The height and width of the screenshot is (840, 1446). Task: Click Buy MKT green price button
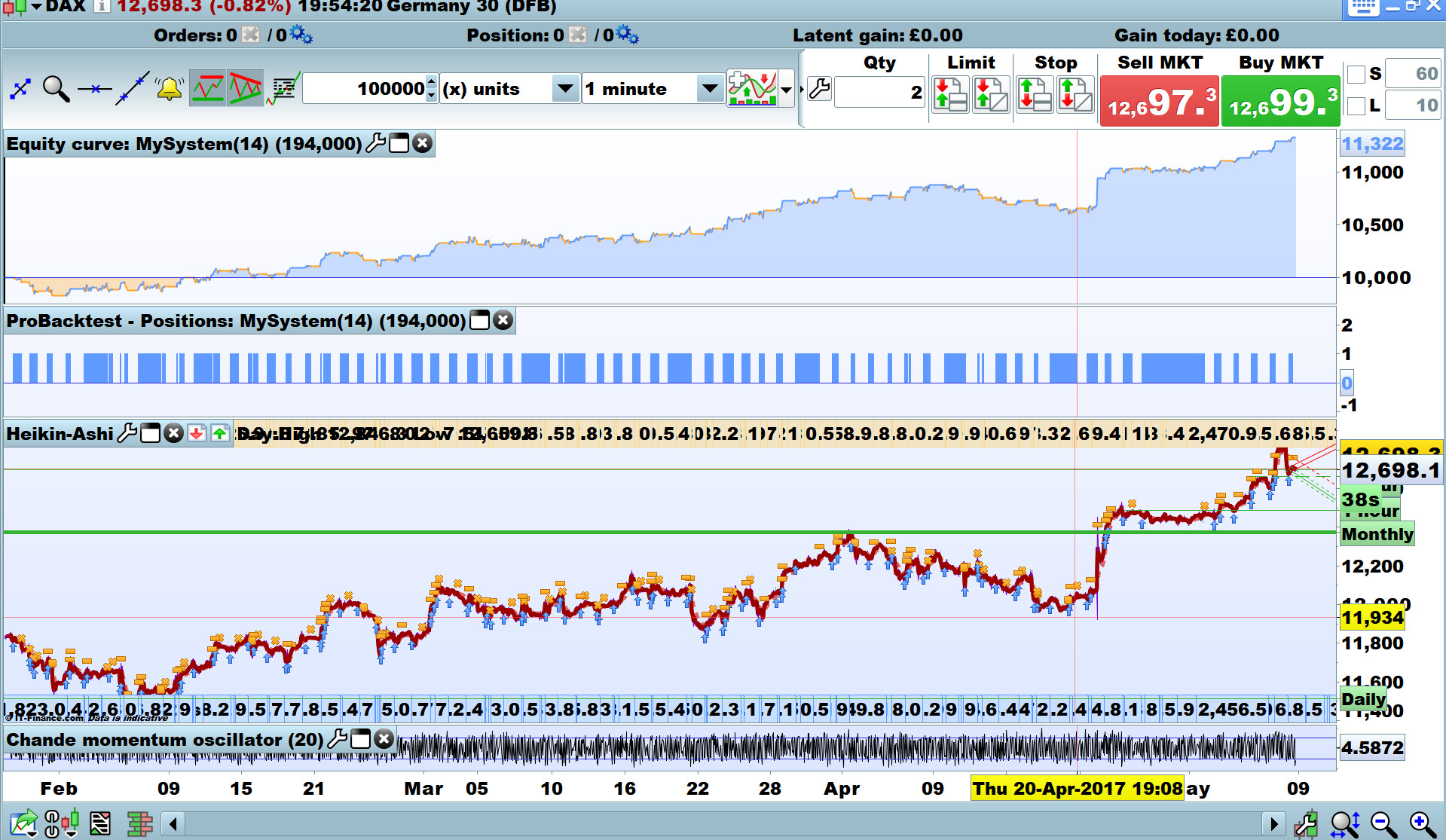click(1281, 101)
